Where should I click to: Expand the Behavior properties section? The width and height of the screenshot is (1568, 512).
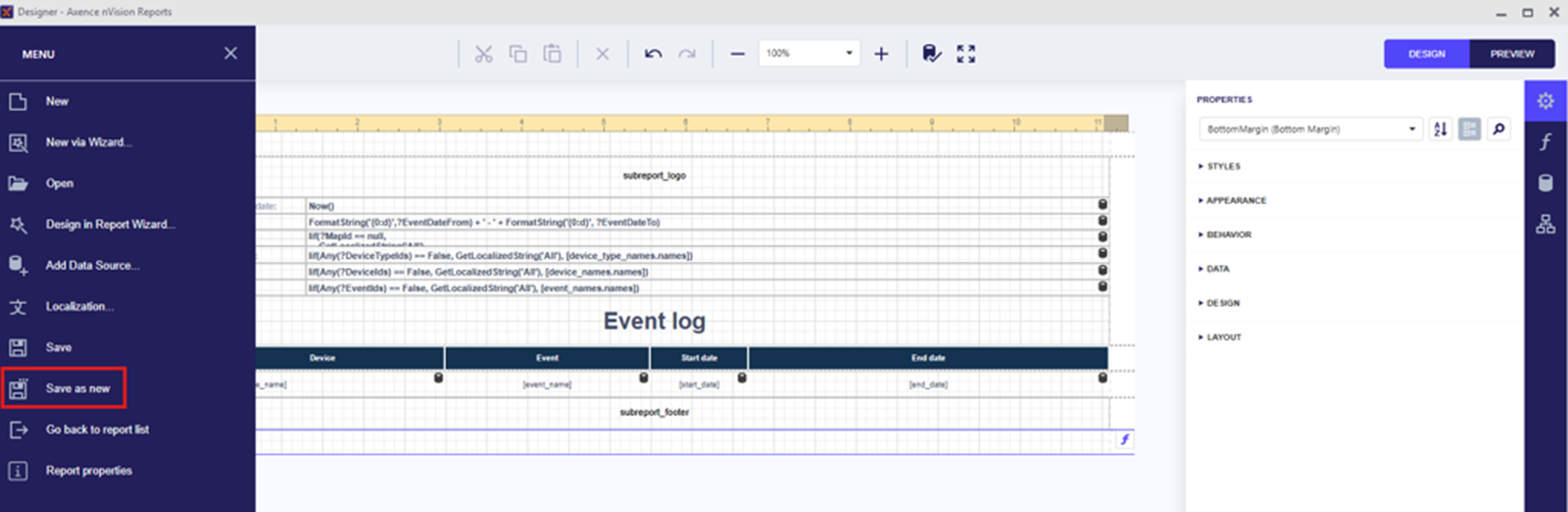click(x=1228, y=234)
